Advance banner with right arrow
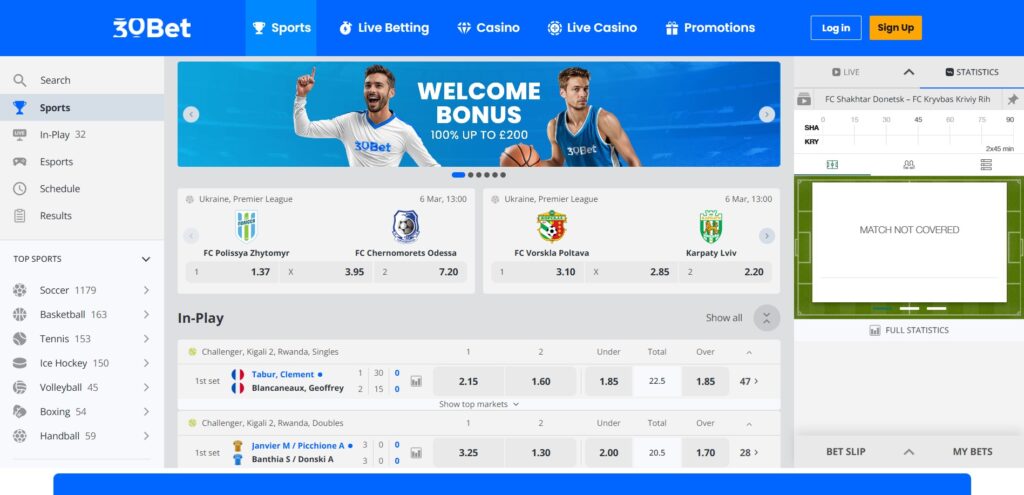 coord(767,114)
